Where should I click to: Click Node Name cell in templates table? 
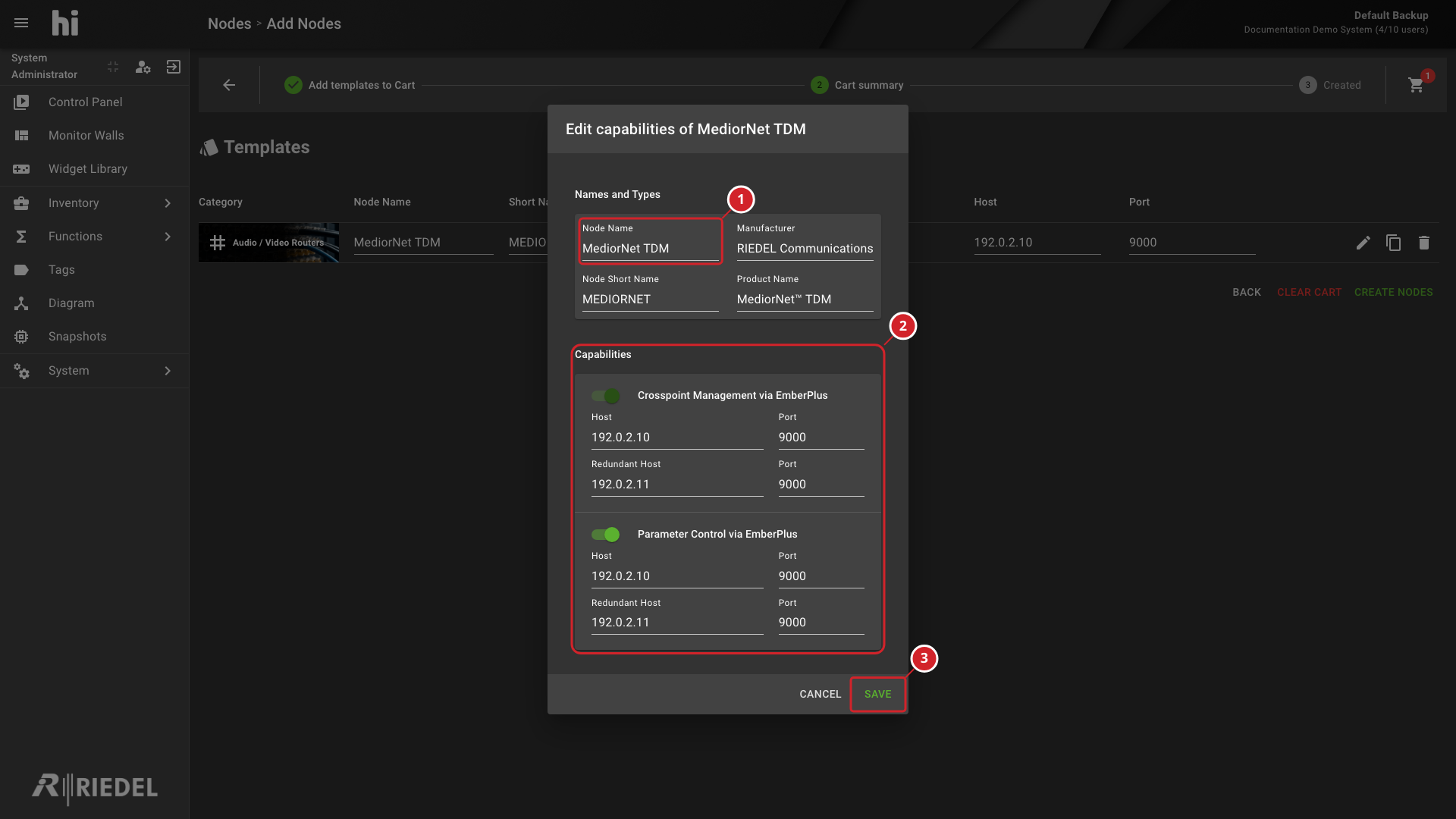(423, 243)
